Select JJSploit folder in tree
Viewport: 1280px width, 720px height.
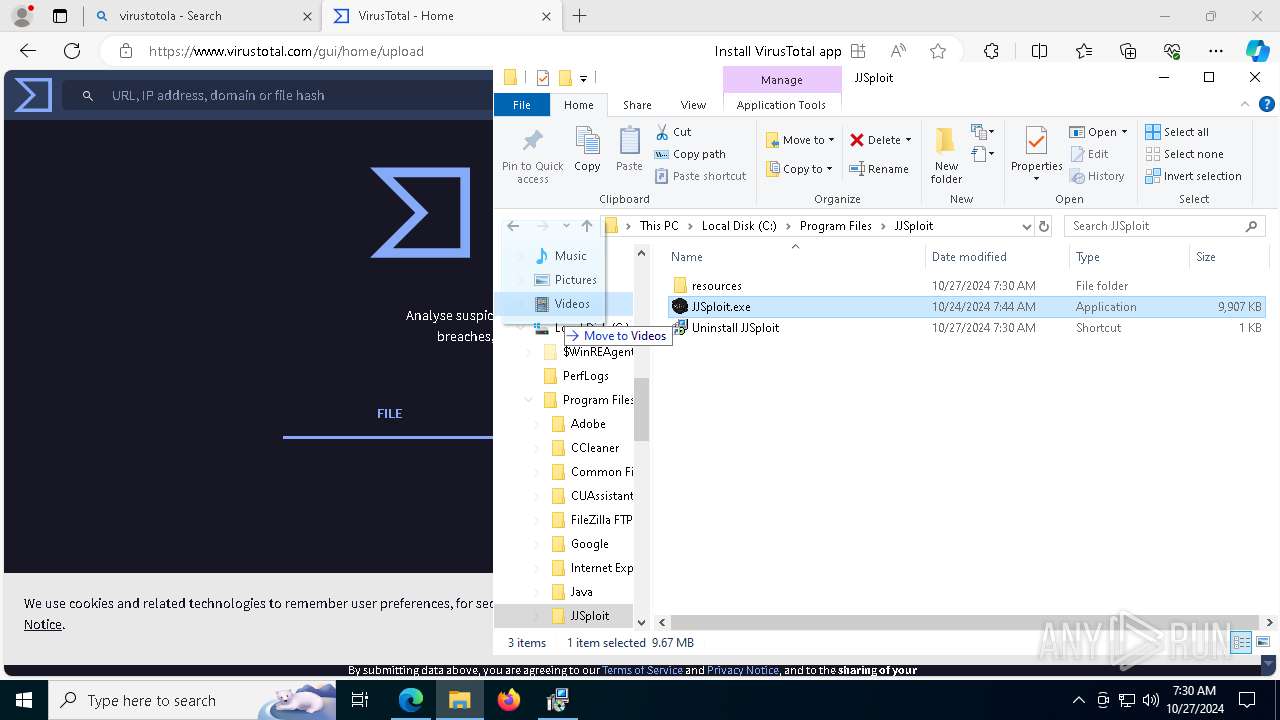(589, 616)
